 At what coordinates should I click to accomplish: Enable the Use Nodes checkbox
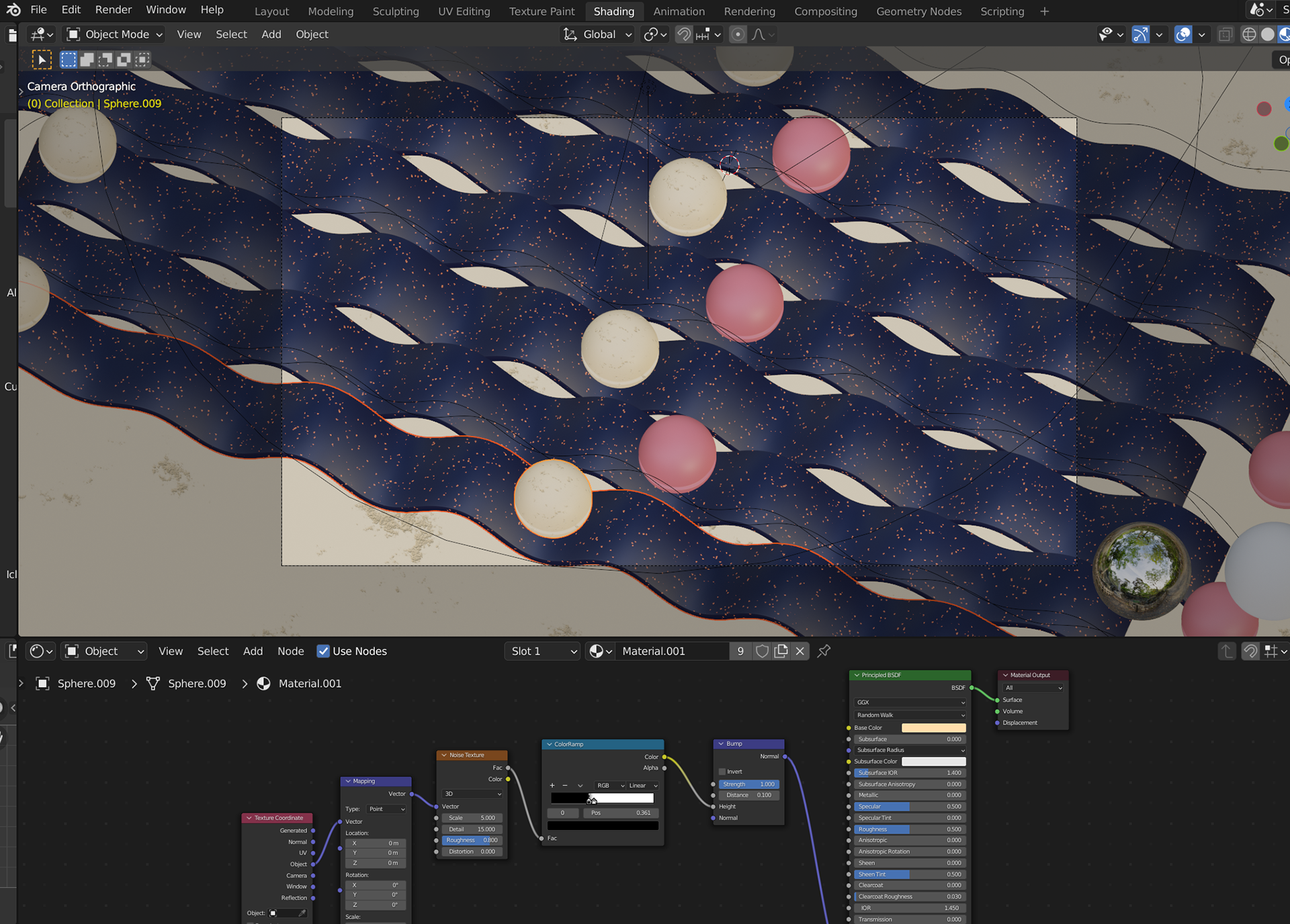324,651
